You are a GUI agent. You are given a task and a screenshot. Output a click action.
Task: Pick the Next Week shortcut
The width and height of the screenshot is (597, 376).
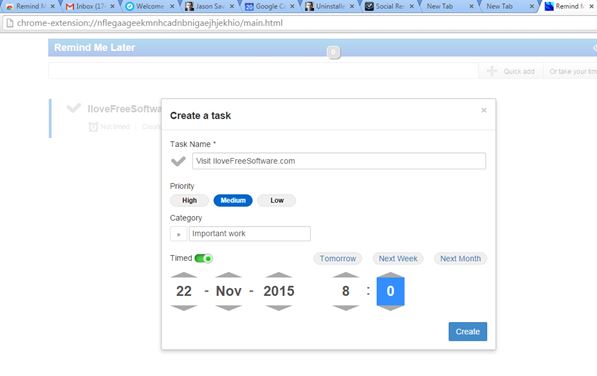(398, 258)
